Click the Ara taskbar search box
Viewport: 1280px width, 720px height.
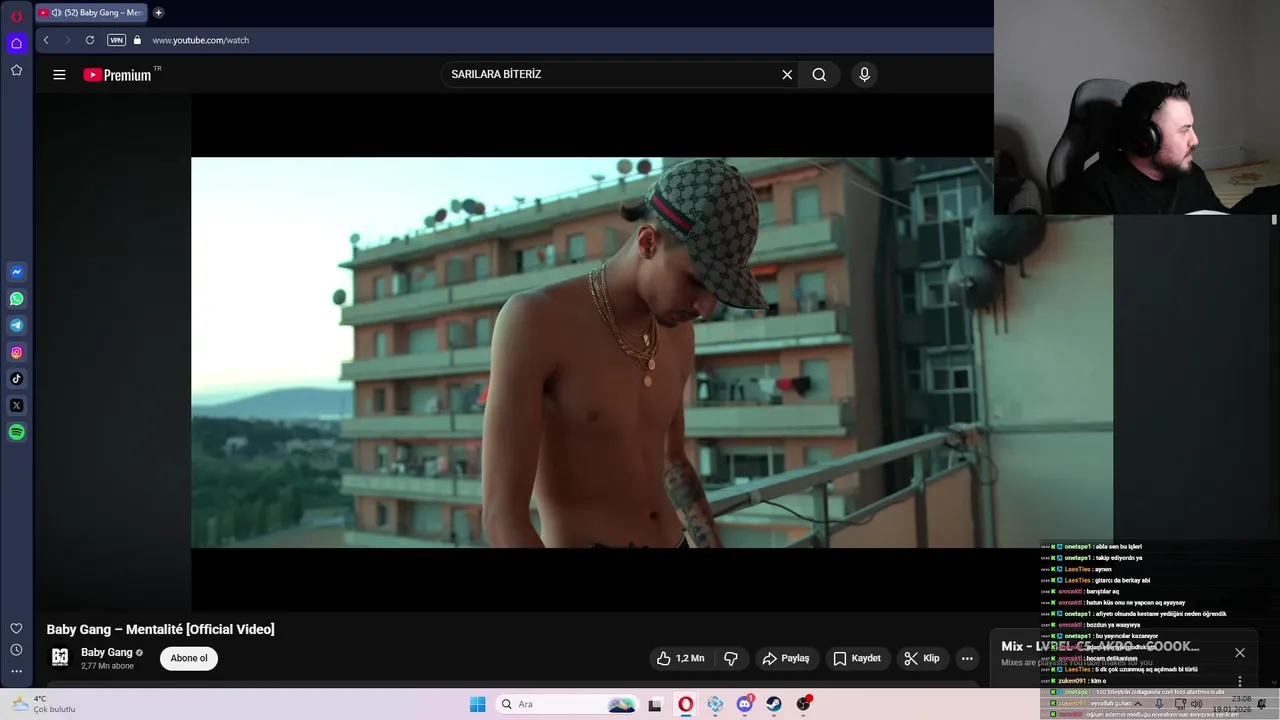pyautogui.click(x=567, y=704)
